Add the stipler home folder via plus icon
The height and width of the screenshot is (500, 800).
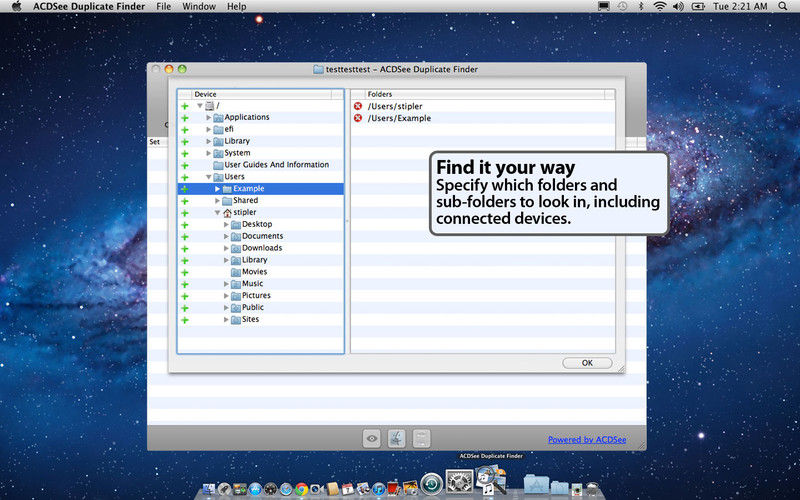coord(185,213)
